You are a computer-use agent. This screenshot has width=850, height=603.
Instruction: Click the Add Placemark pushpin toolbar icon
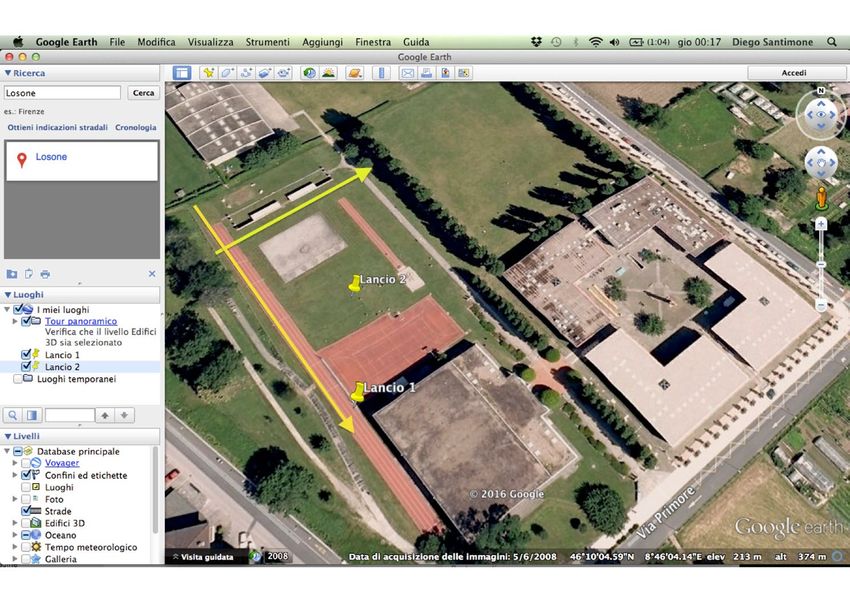(208, 73)
